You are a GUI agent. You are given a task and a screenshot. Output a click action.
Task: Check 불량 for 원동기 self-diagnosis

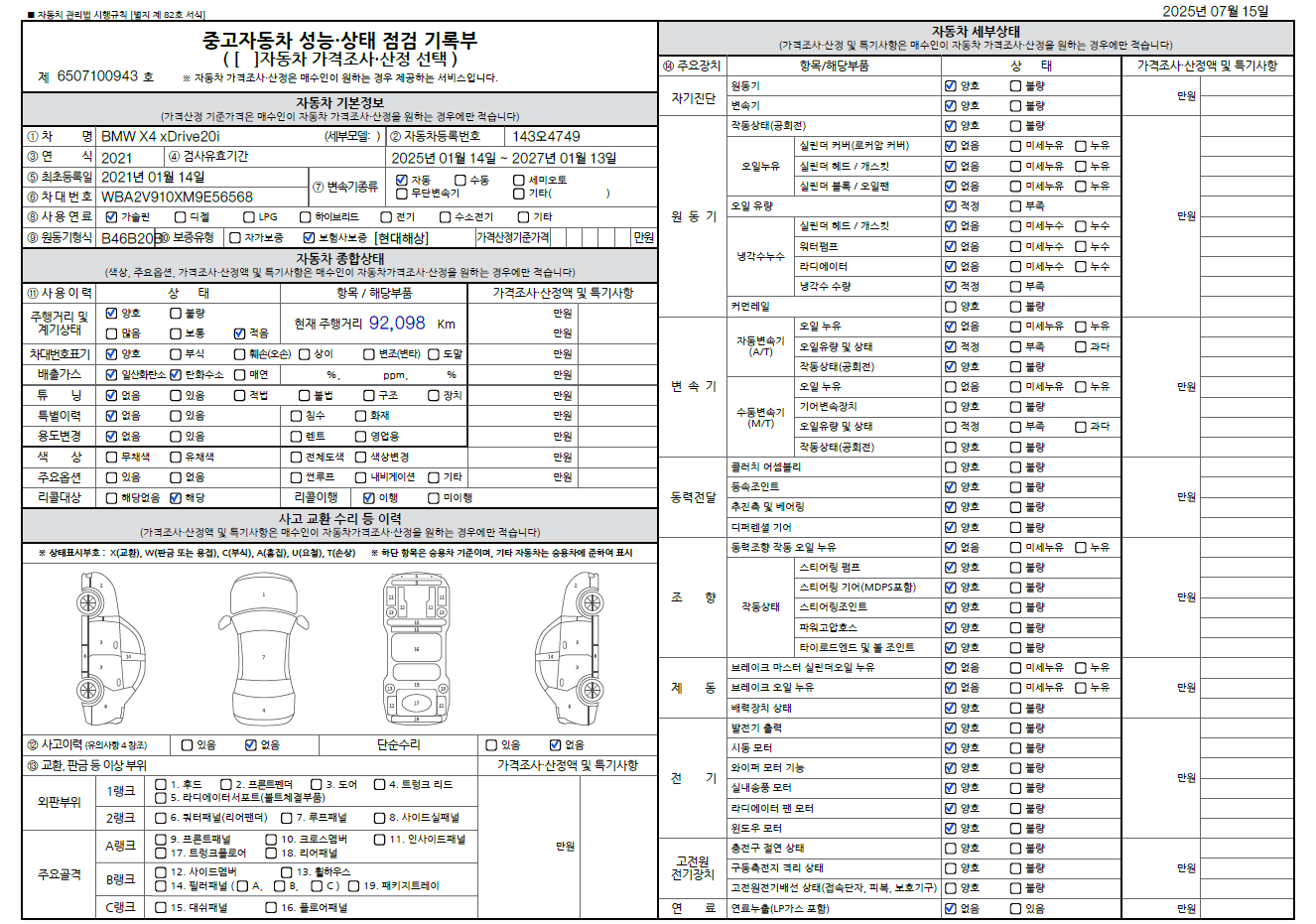(1016, 86)
